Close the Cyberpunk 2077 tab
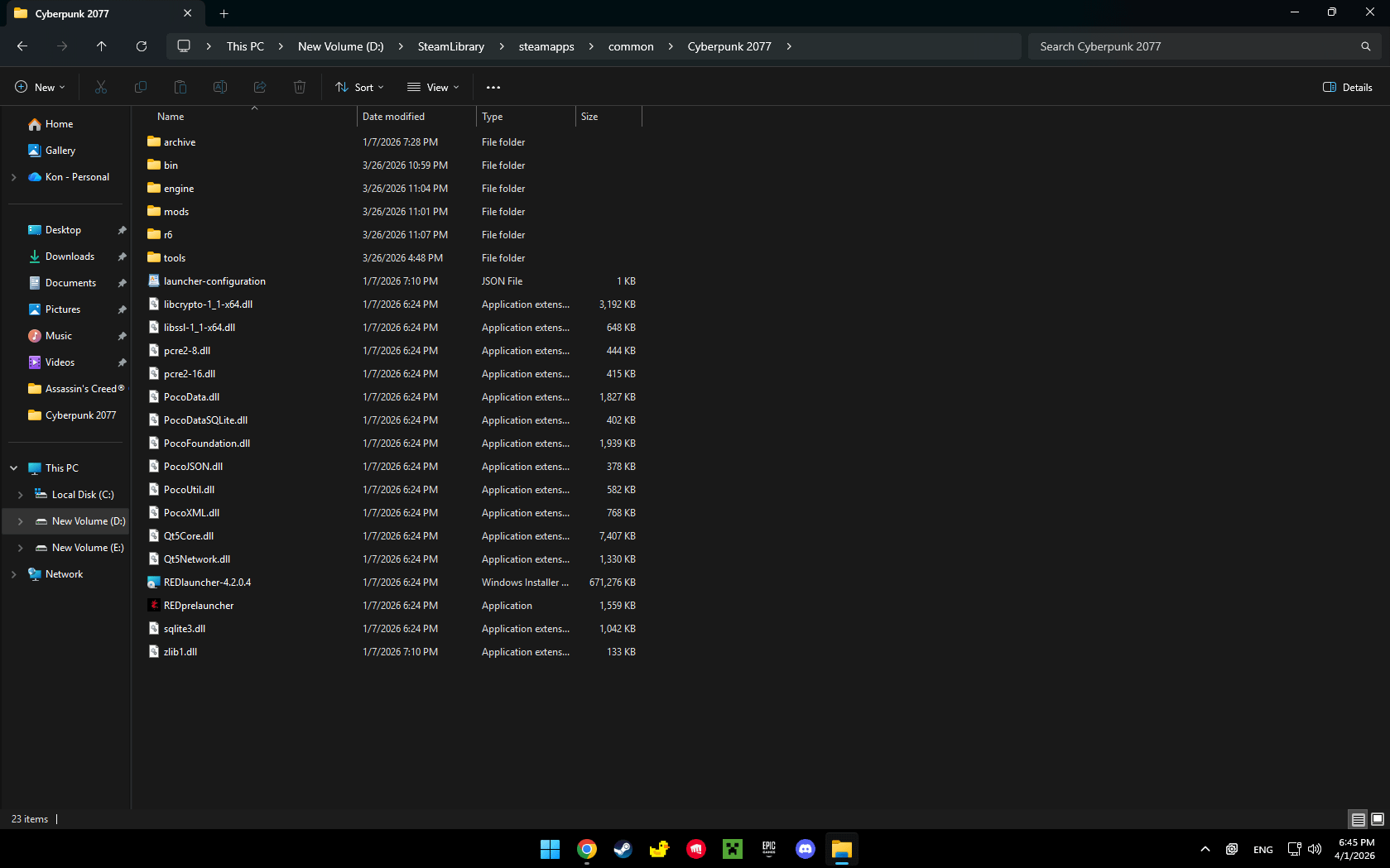 pyautogui.click(x=188, y=13)
